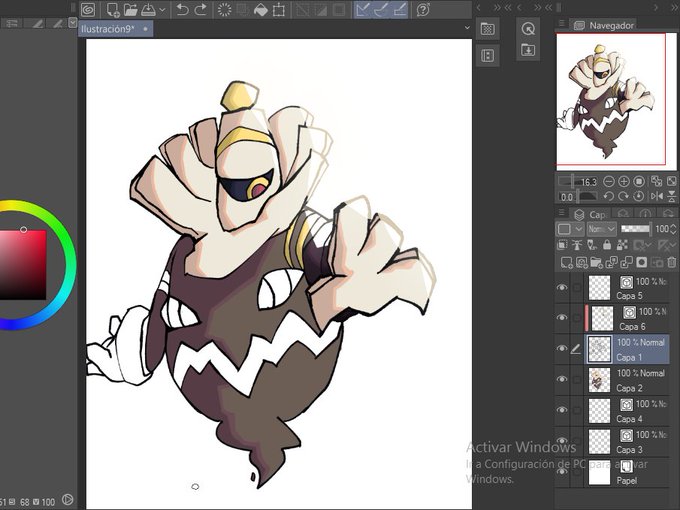680x510 pixels.
Task: Open a file with the folder icon
Action: 131,10
